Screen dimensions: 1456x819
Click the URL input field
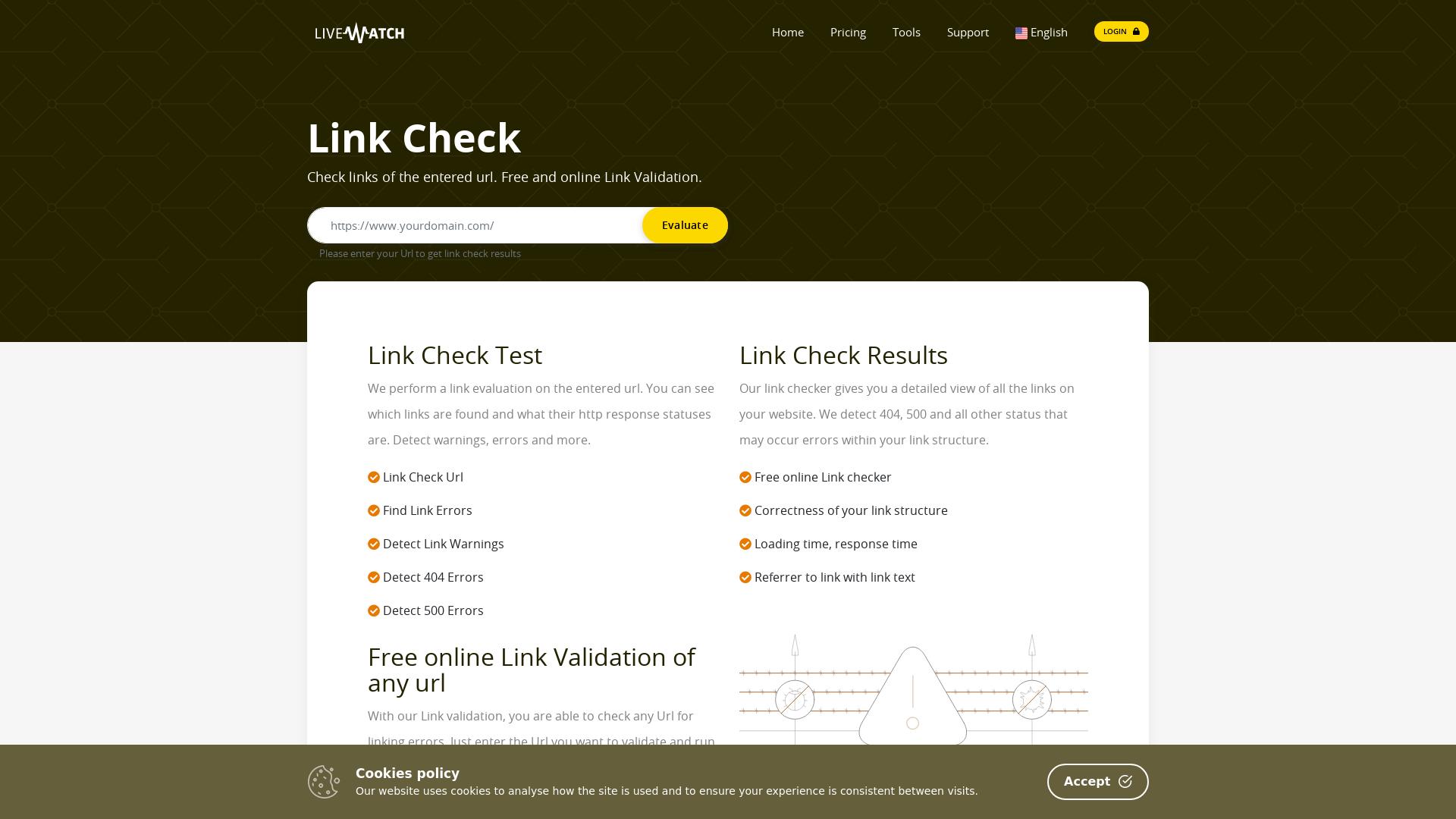[x=480, y=225]
